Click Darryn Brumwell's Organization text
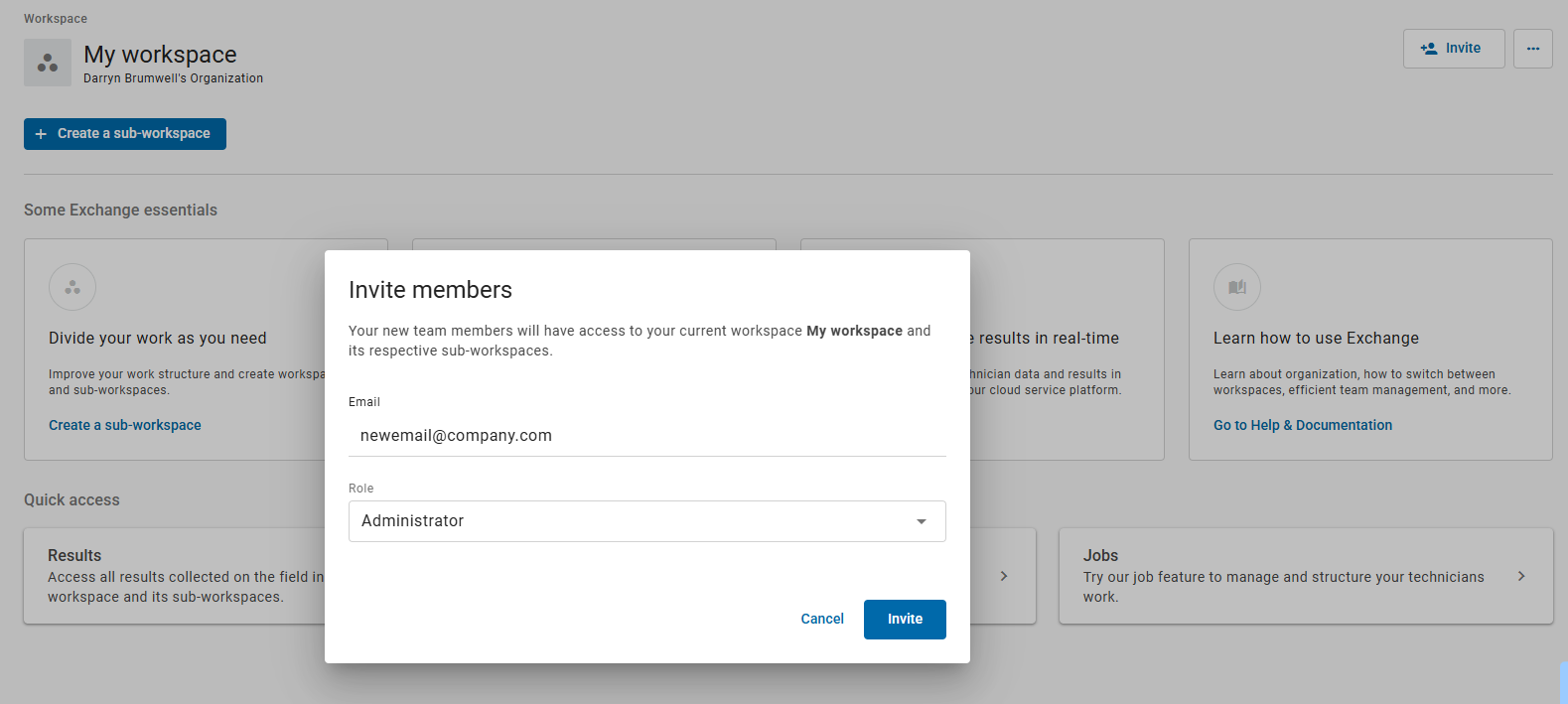This screenshot has height=704, width=1568. pyautogui.click(x=173, y=78)
